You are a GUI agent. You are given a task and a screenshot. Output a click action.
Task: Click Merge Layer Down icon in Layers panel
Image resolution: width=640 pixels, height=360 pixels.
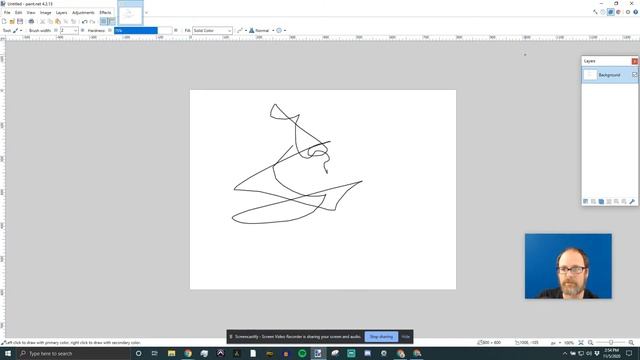coord(609,202)
